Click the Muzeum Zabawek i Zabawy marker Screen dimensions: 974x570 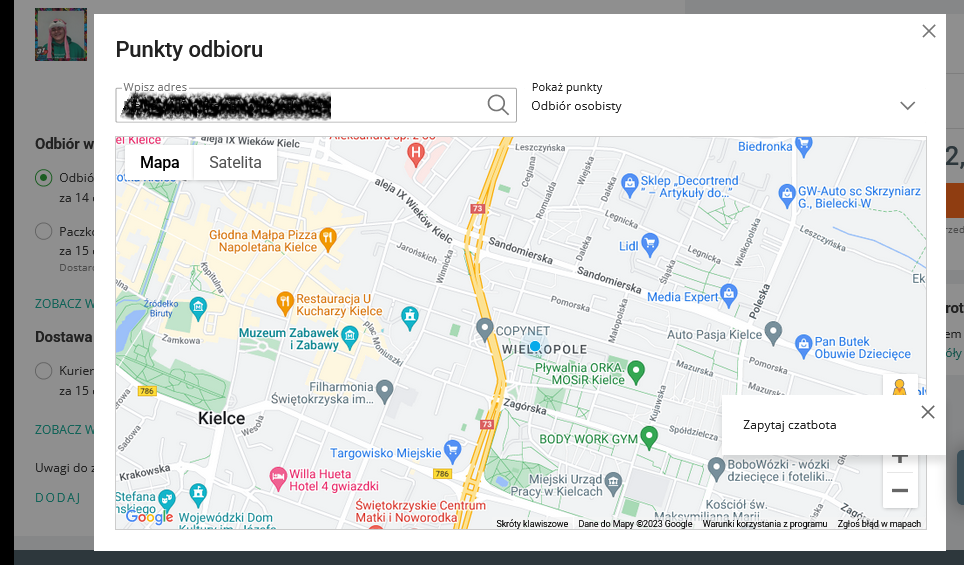tap(349, 337)
